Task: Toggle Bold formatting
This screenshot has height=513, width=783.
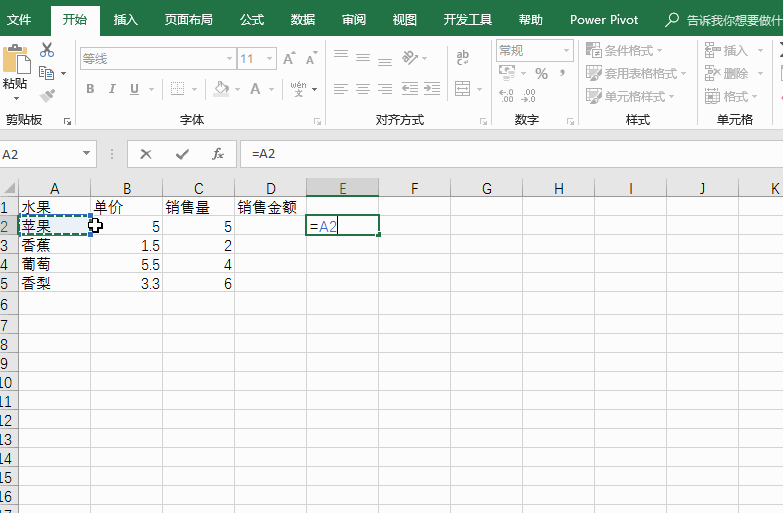Action: tap(90, 89)
